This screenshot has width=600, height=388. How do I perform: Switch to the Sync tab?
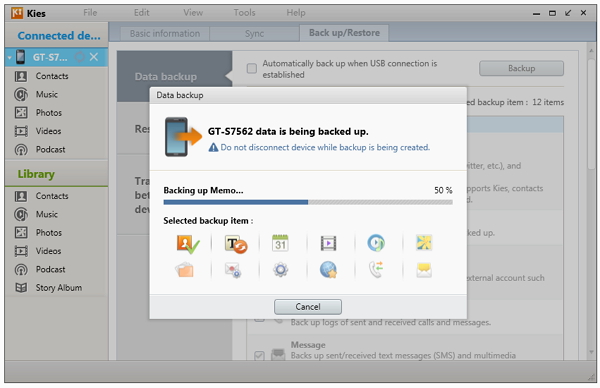(254, 34)
